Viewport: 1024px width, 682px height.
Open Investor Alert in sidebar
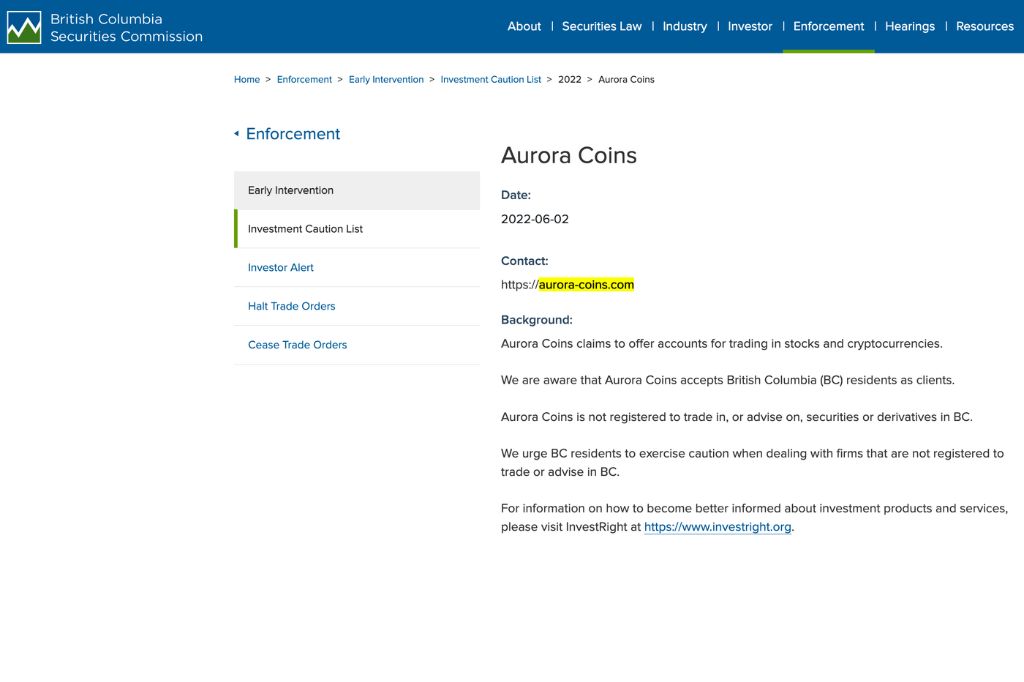point(357,267)
